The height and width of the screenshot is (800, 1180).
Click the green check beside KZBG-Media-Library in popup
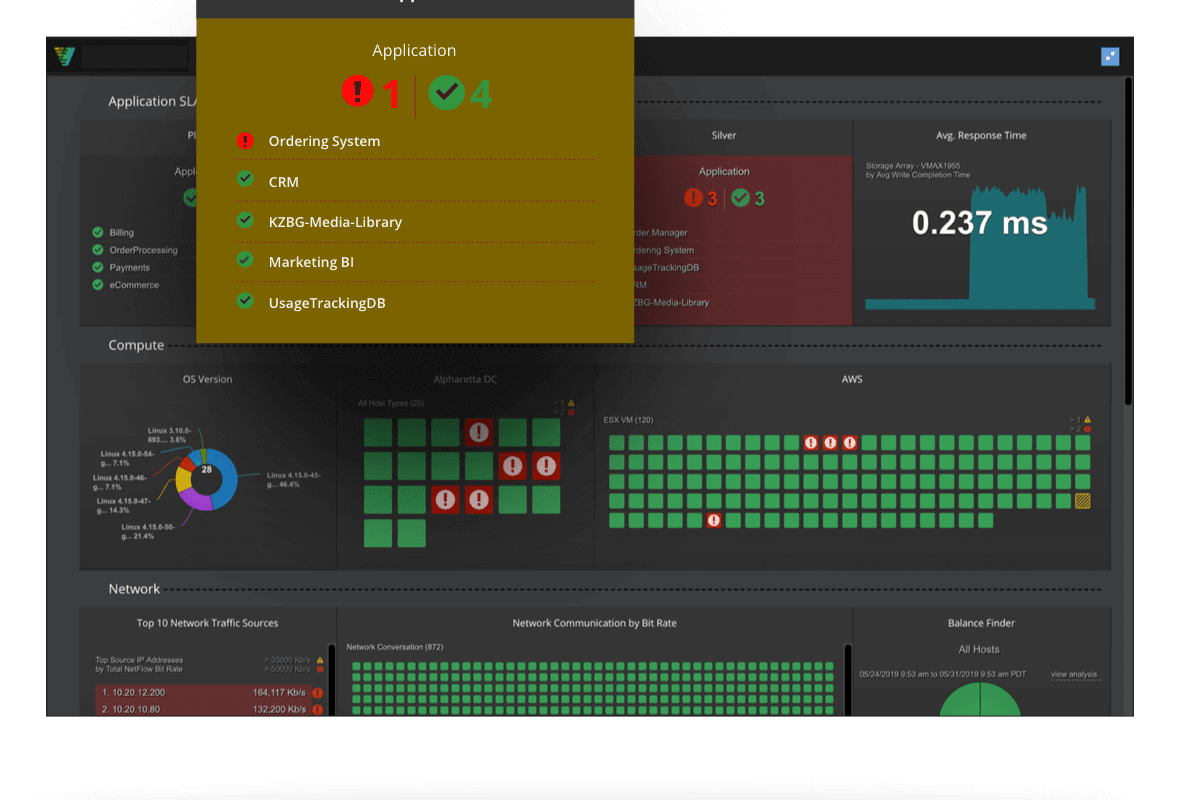(245, 220)
